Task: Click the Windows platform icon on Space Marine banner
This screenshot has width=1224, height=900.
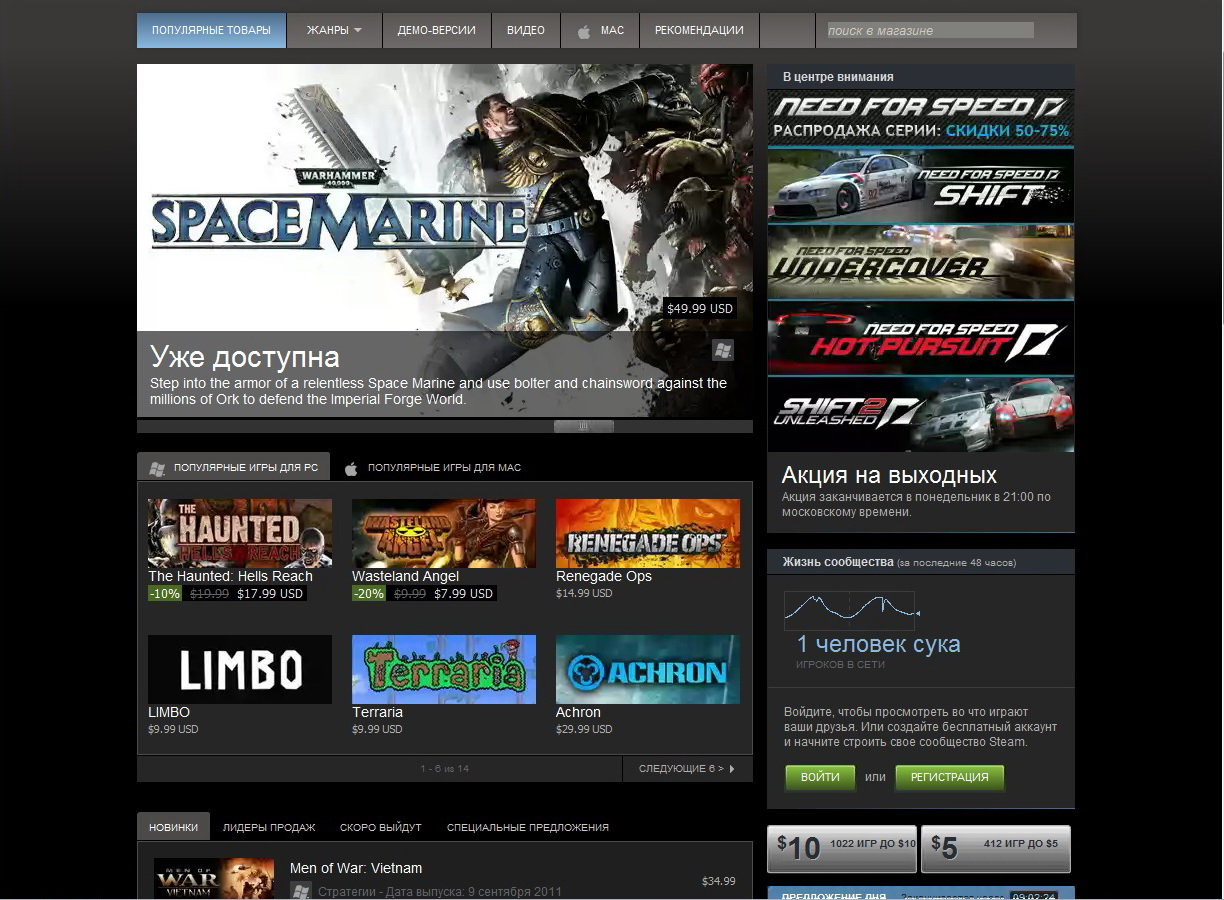Action: [x=723, y=350]
